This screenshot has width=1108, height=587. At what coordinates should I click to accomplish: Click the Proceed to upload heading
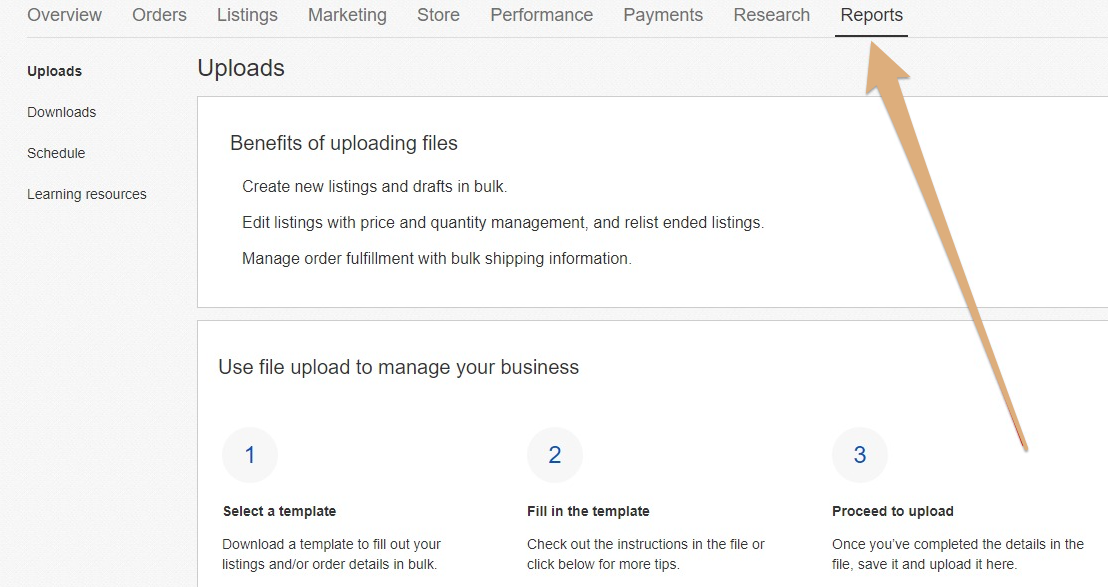click(892, 511)
